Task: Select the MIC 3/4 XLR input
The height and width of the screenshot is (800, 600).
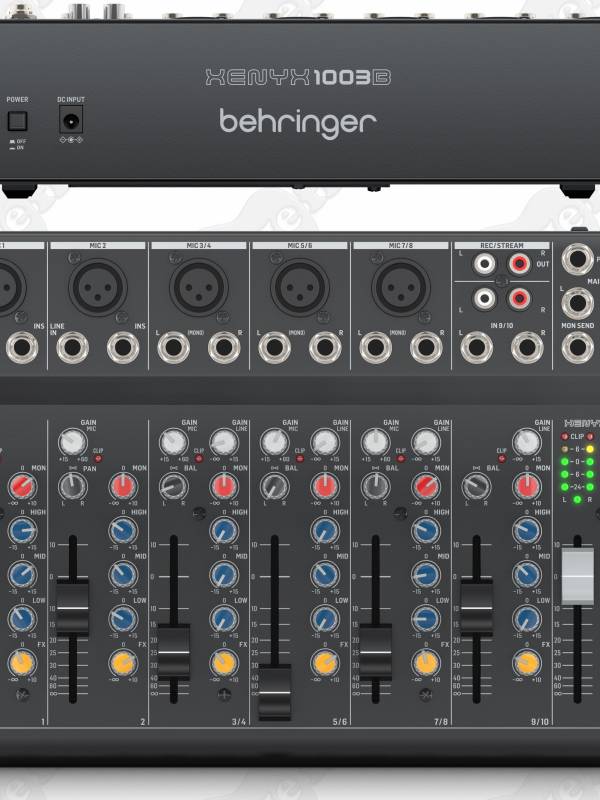Action: [198, 287]
